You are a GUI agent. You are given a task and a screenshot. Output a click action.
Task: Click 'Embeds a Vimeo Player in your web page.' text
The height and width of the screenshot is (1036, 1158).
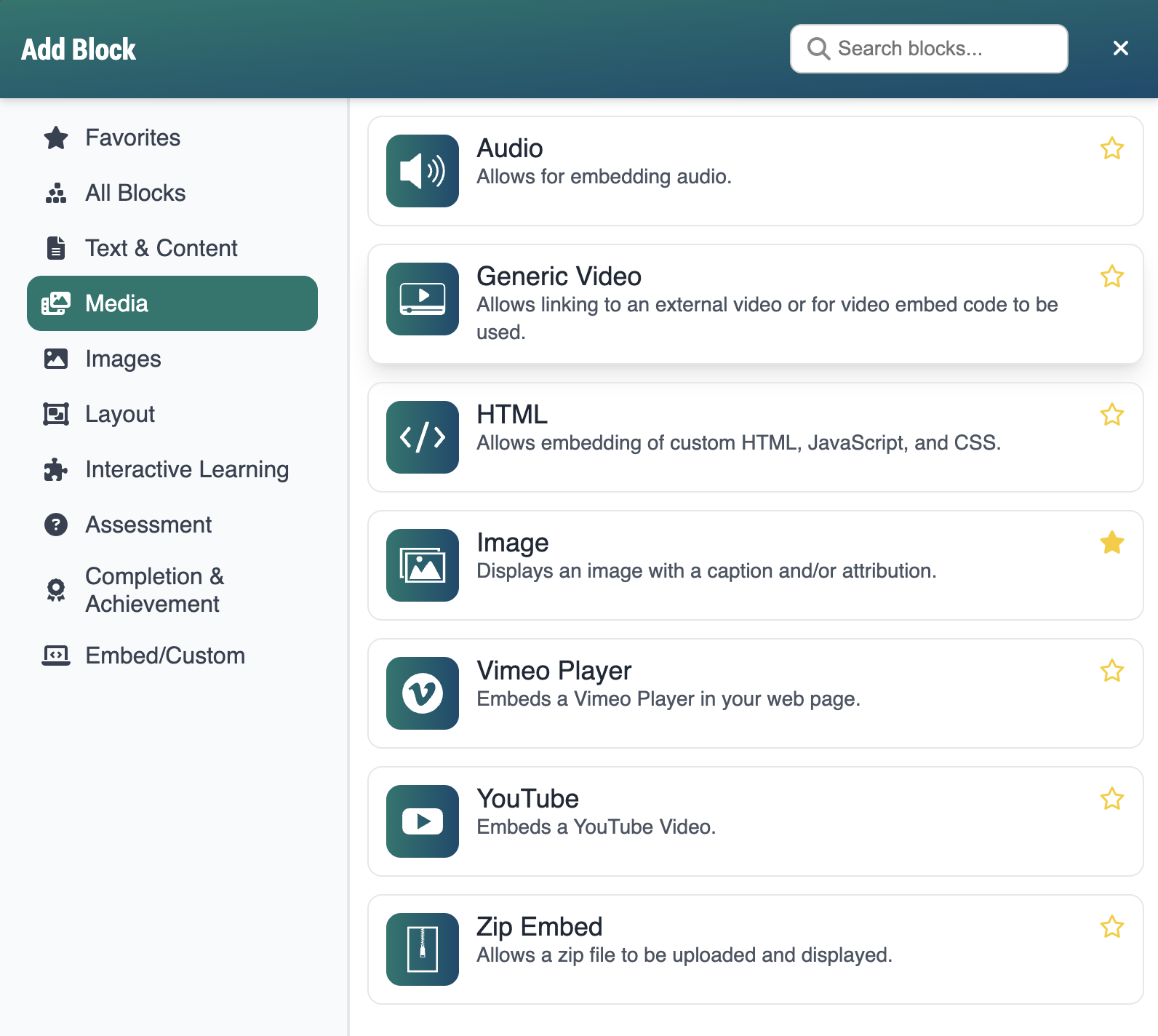(668, 699)
